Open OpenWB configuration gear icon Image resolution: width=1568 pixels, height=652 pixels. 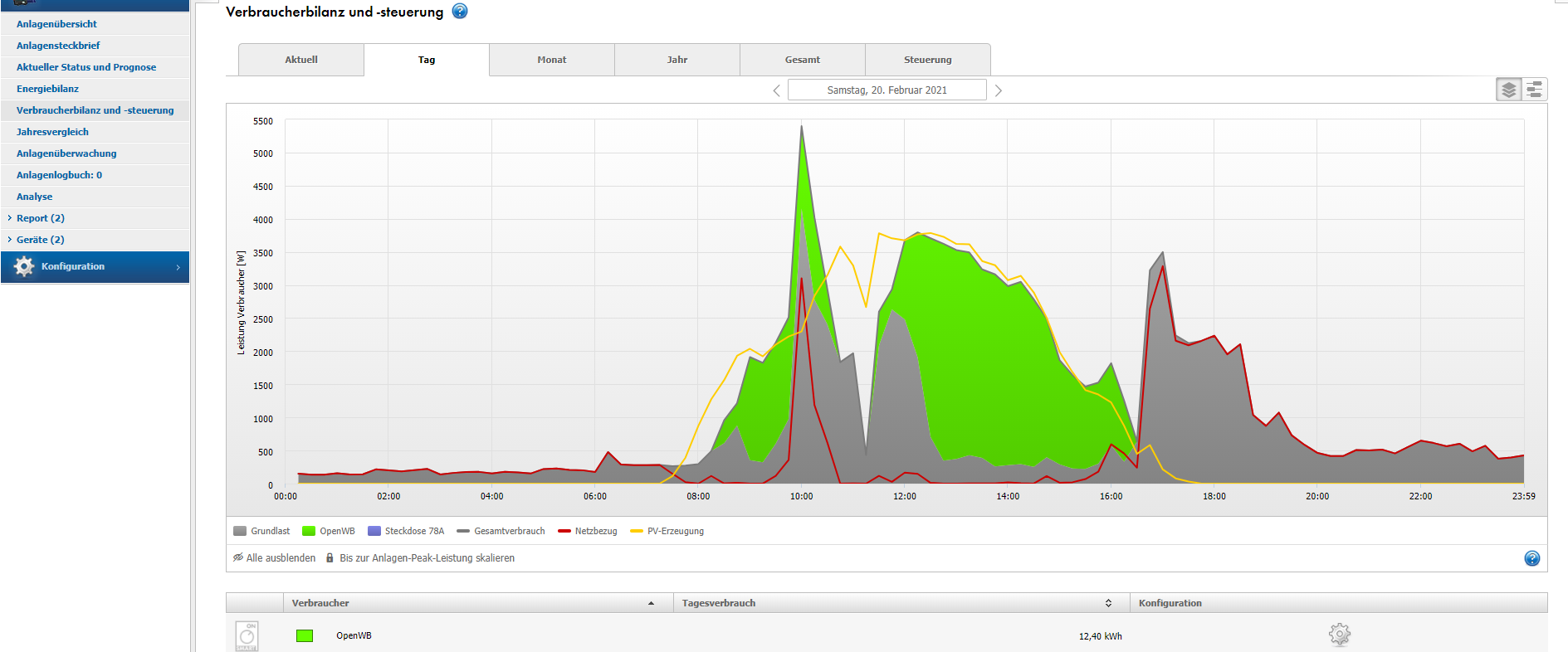(1339, 635)
